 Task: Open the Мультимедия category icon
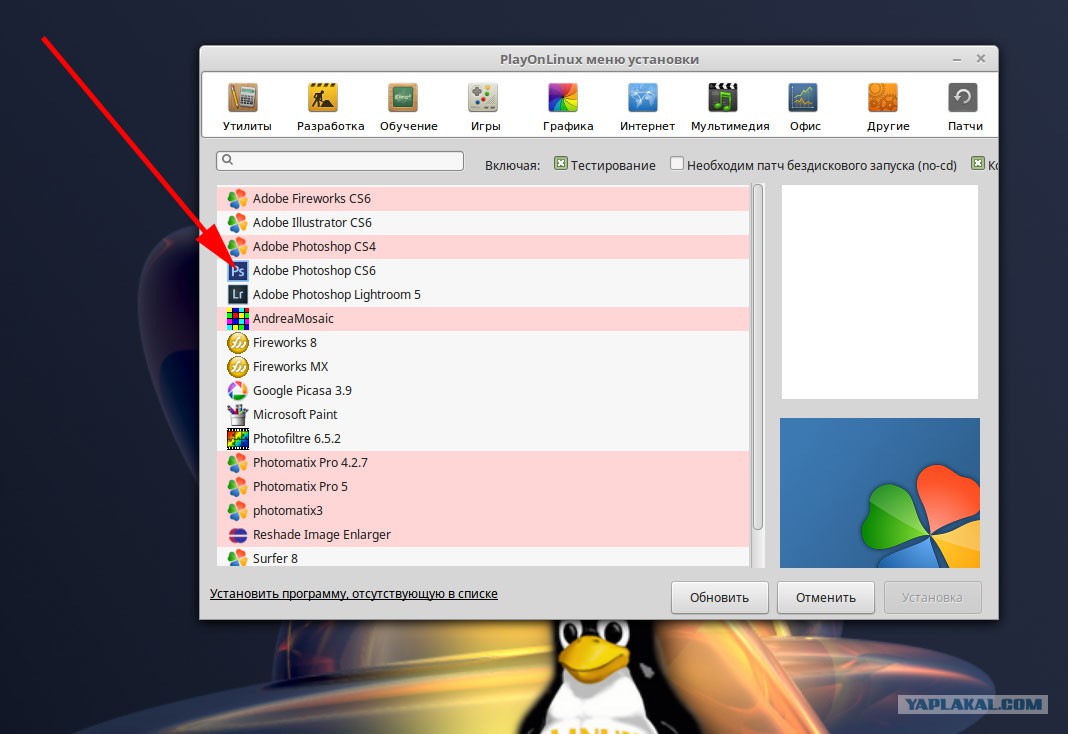[x=723, y=98]
